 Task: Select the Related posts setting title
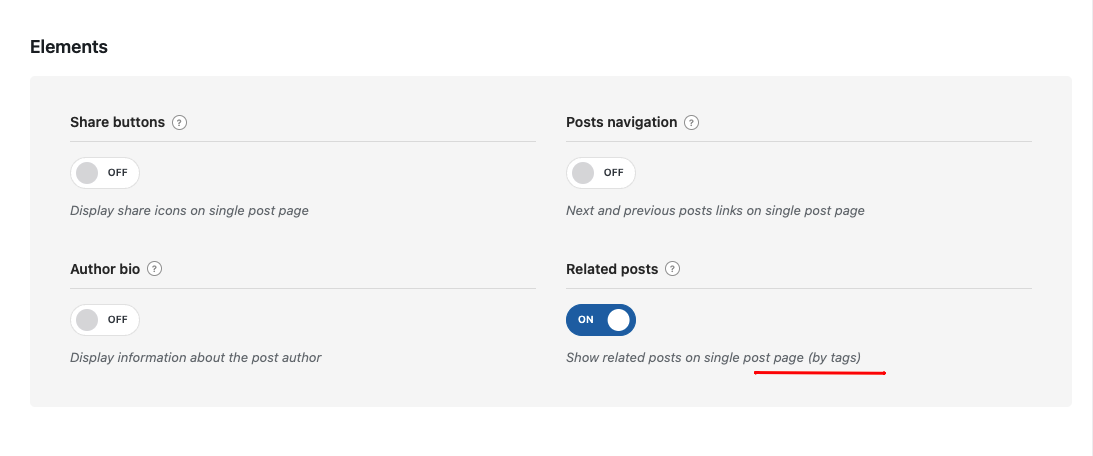pyautogui.click(x=612, y=269)
